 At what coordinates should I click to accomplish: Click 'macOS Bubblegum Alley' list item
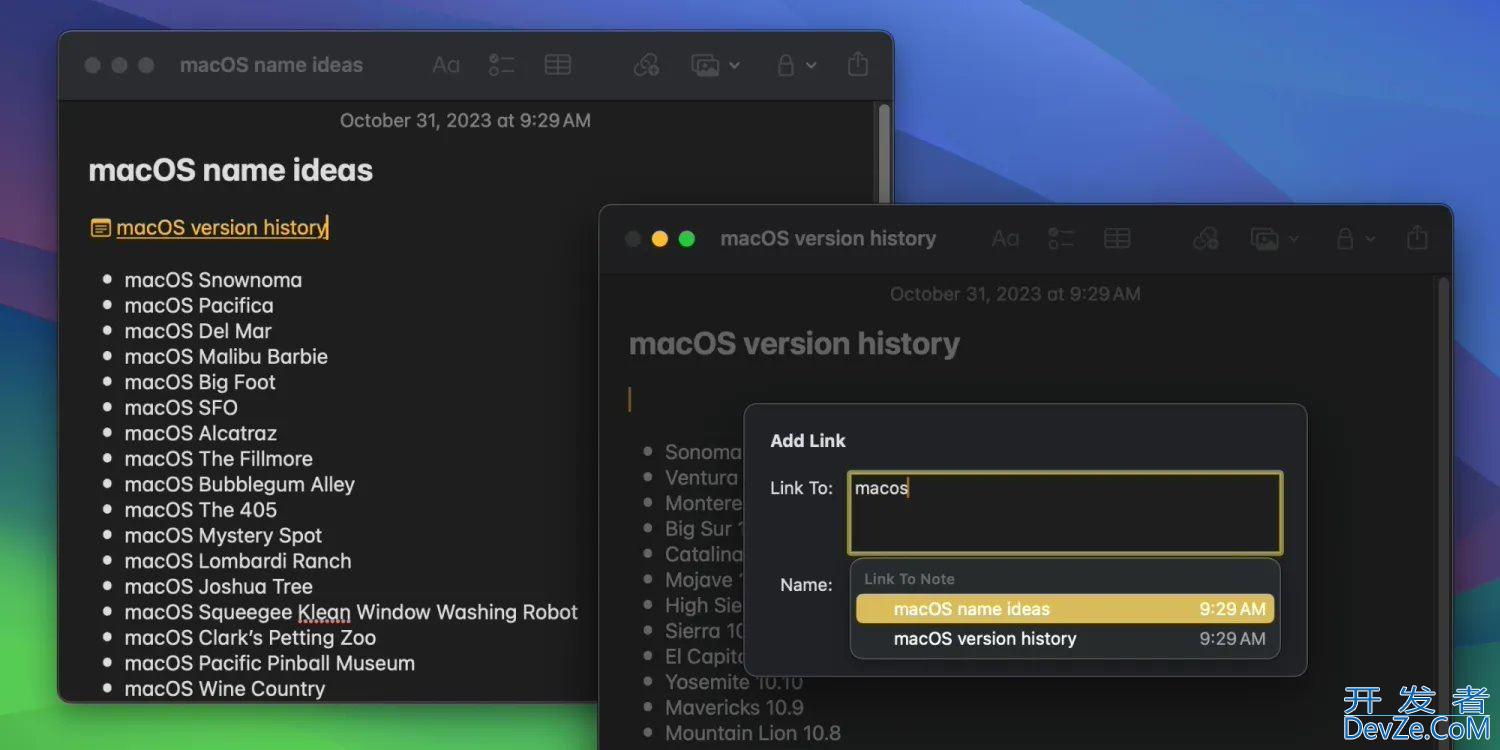click(x=240, y=484)
